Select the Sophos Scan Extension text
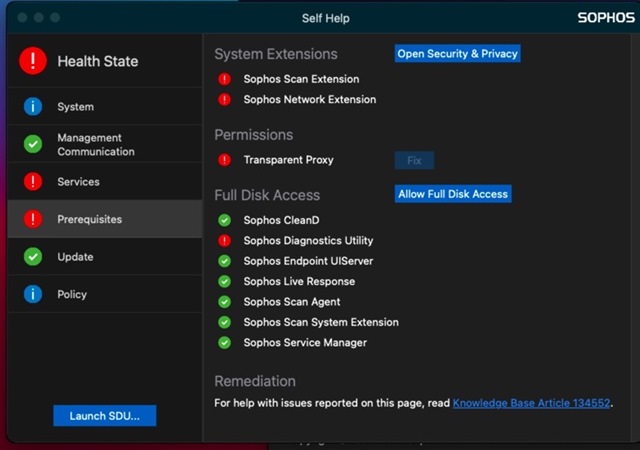Image resolution: width=640 pixels, height=450 pixels. coord(301,79)
